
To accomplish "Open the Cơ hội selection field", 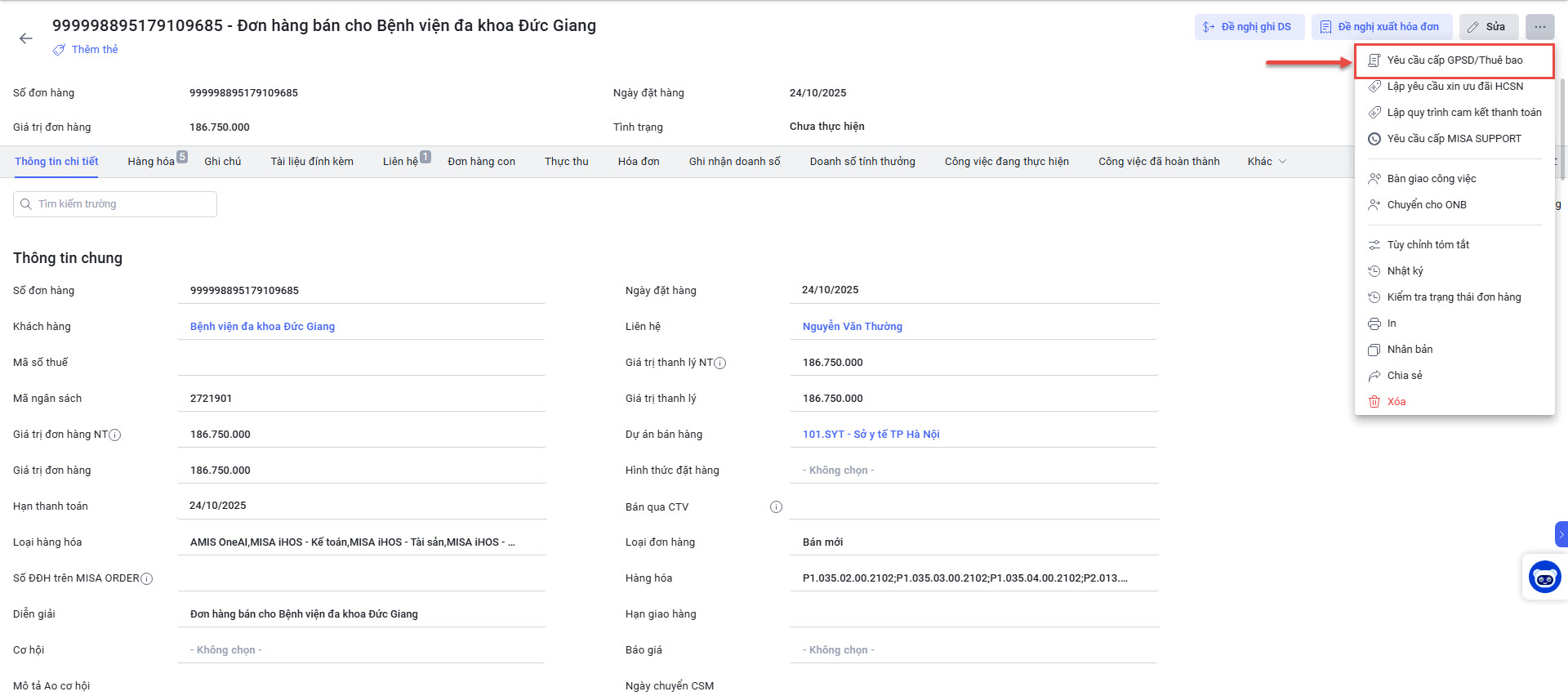I will click(x=359, y=650).
